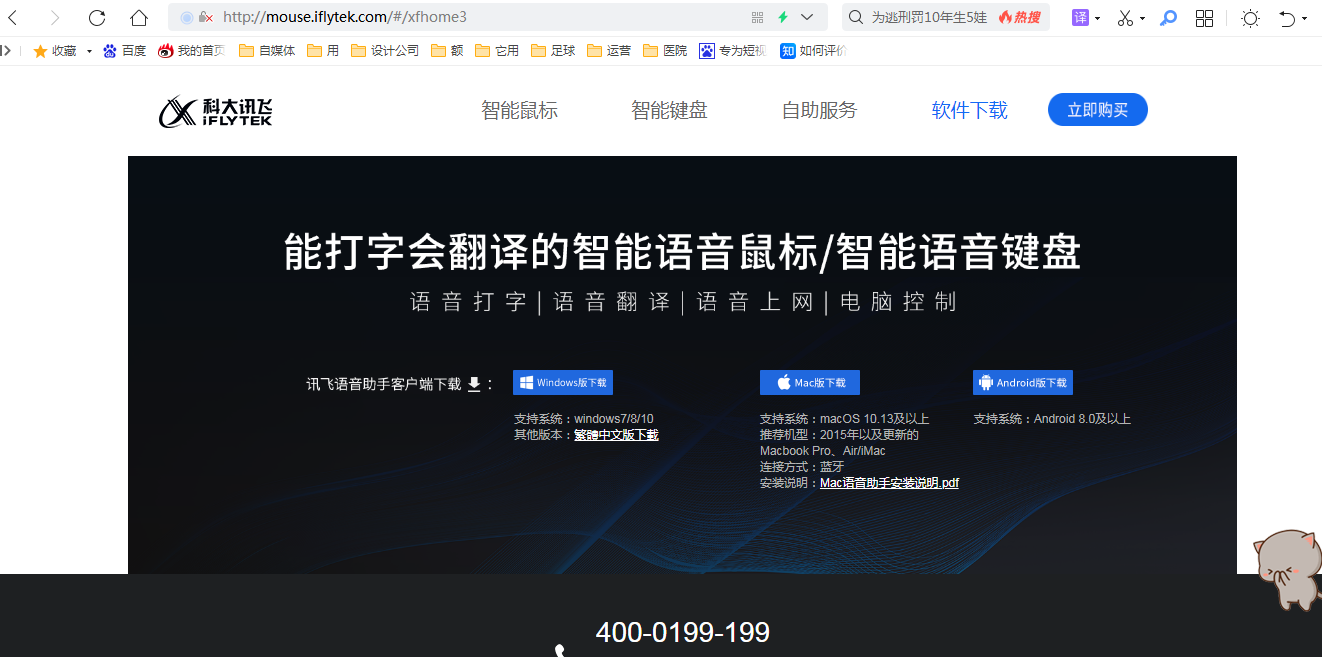Expand the screenshot options dropdown arrow

(1142, 18)
